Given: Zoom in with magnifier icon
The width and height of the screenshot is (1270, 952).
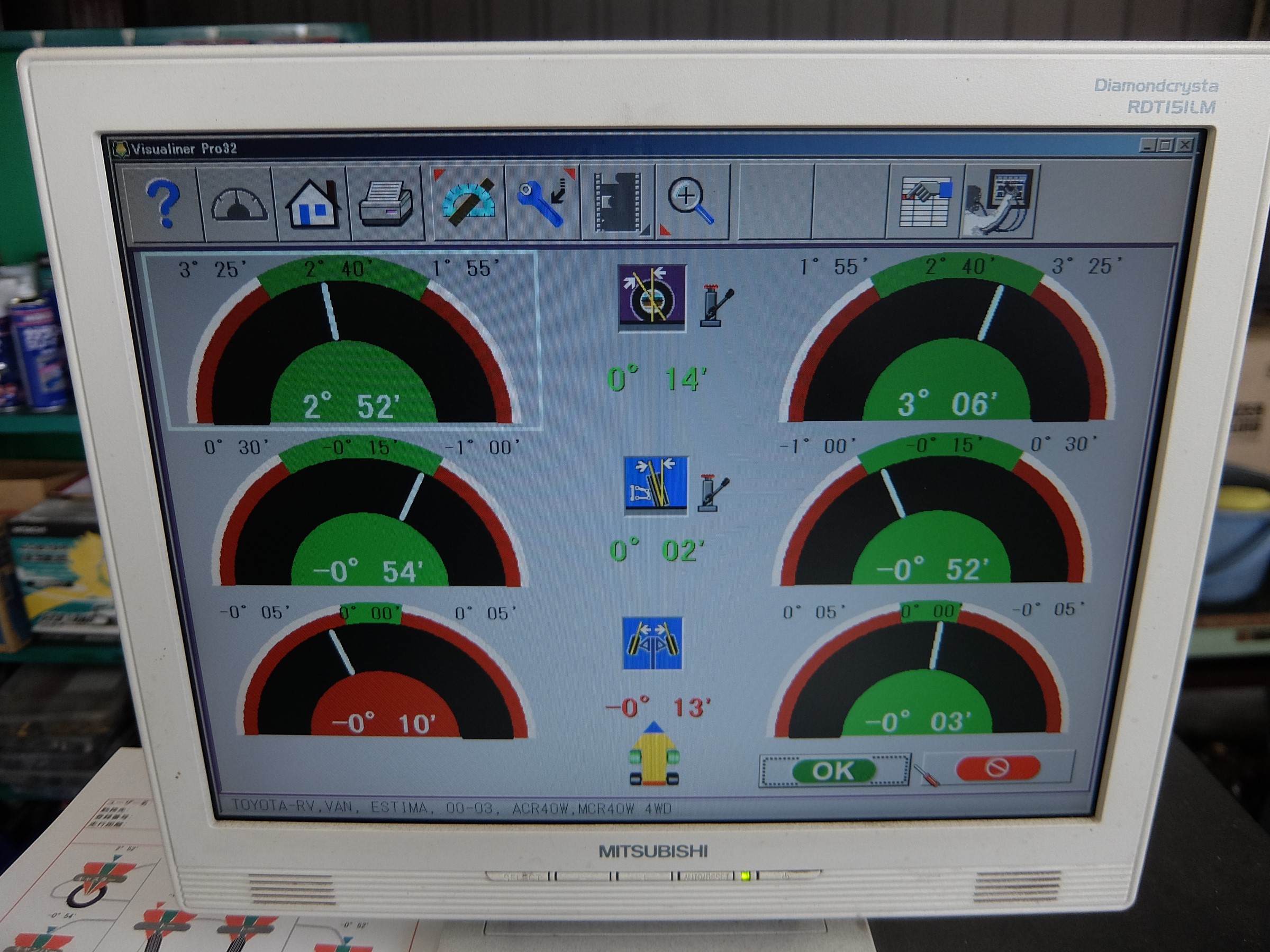Looking at the screenshot, I should pyautogui.click(x=692, y=202).
